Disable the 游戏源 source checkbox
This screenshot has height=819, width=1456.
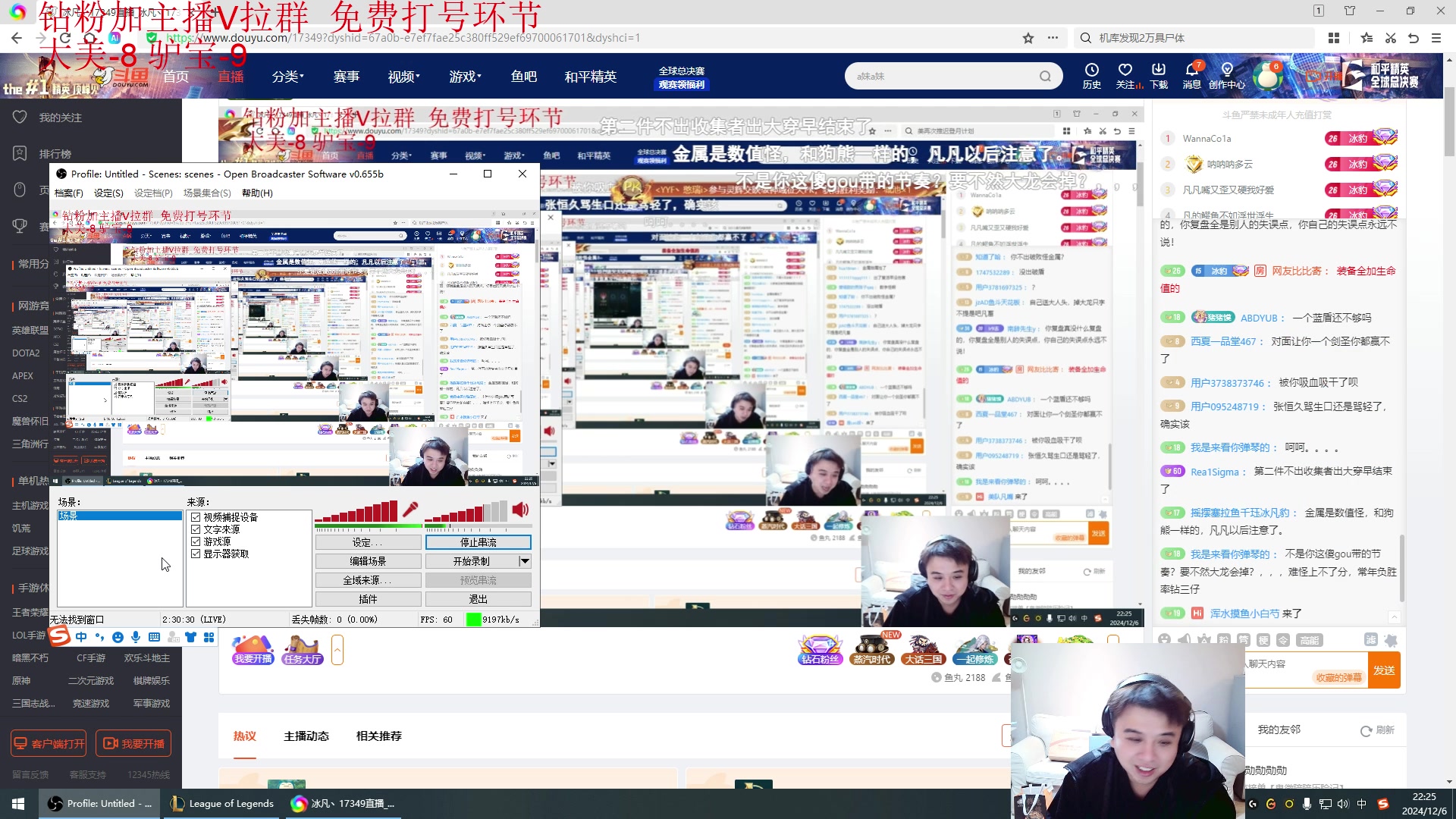click(x=196, y=541)
